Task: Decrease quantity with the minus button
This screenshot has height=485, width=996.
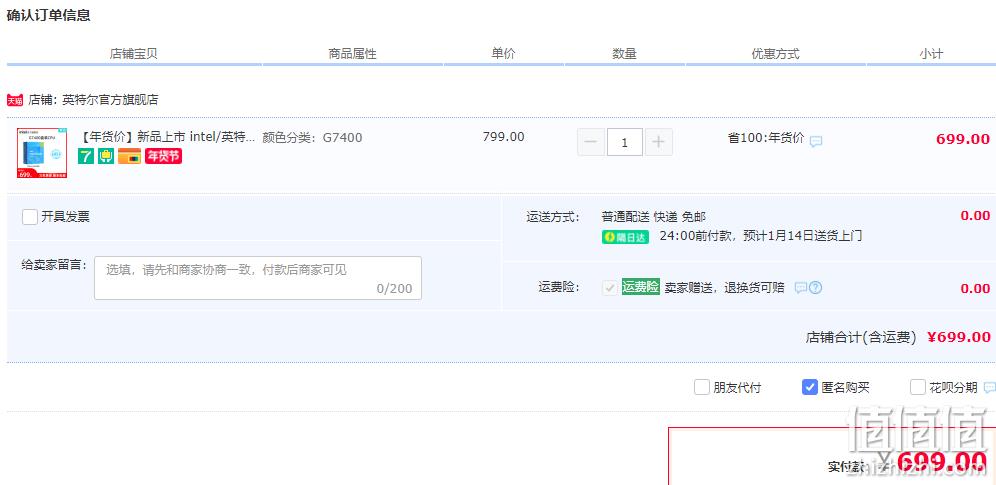Action: [x=591, y=142]
